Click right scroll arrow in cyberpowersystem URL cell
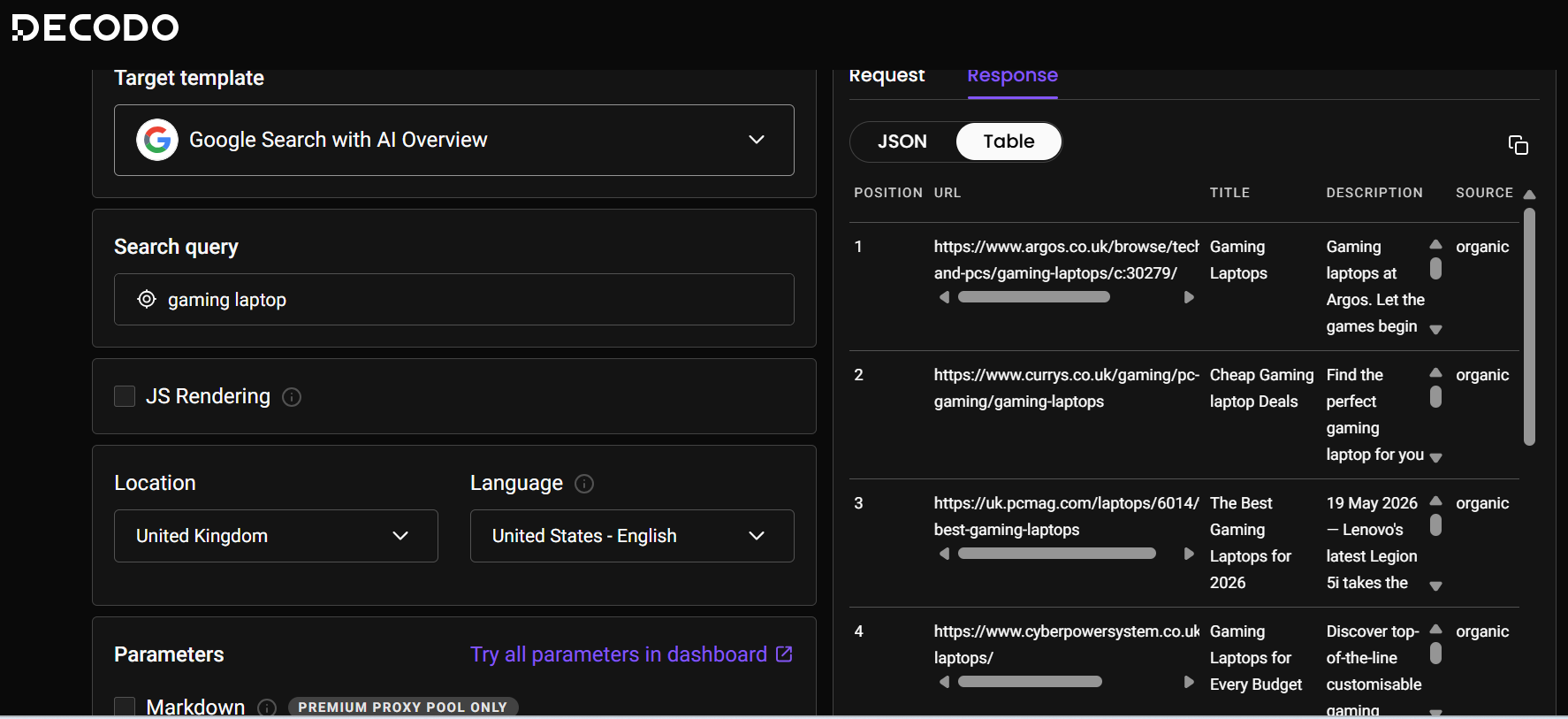Viewport: 1568px width, 719px height. tap(1189, 682)
